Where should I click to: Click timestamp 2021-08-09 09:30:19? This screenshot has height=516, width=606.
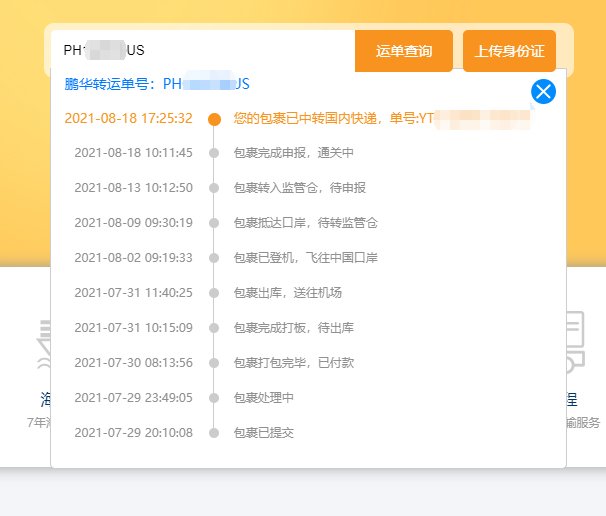tap(133, 223)
